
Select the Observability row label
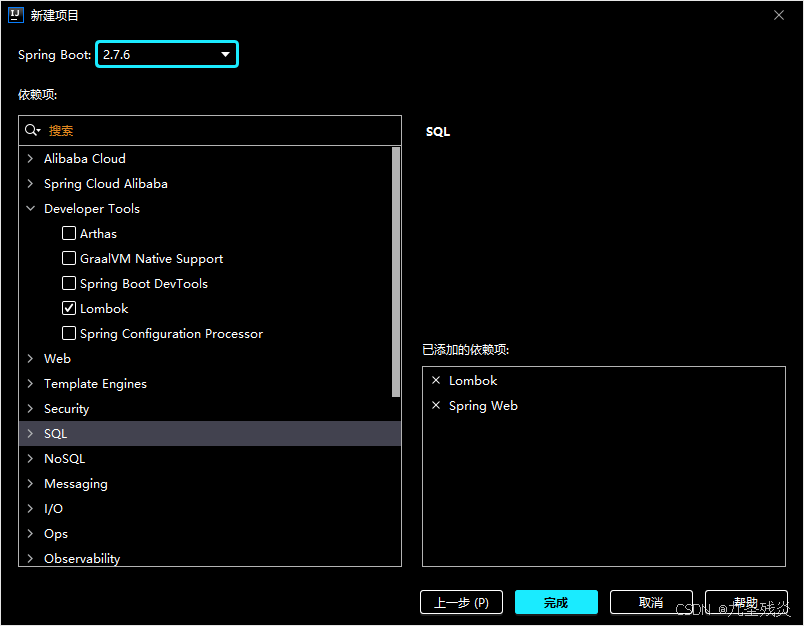coord(82,559)
